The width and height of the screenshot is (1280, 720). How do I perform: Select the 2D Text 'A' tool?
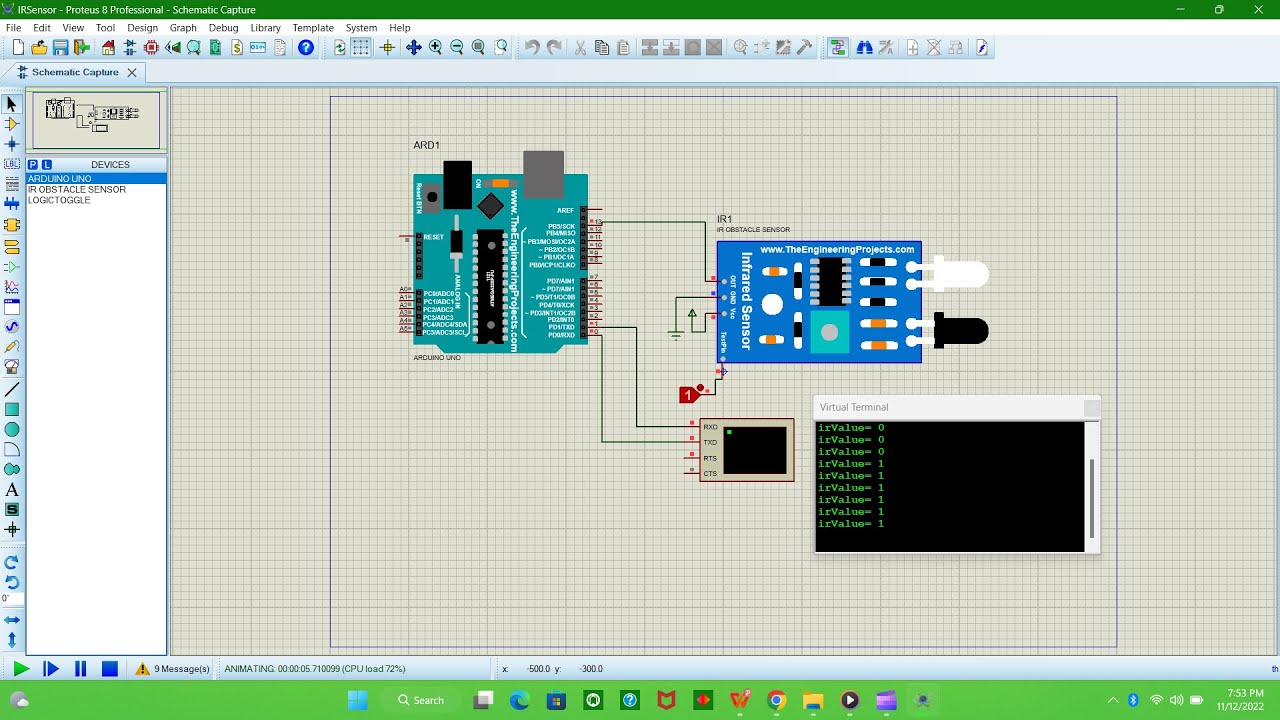pos(12,490)
